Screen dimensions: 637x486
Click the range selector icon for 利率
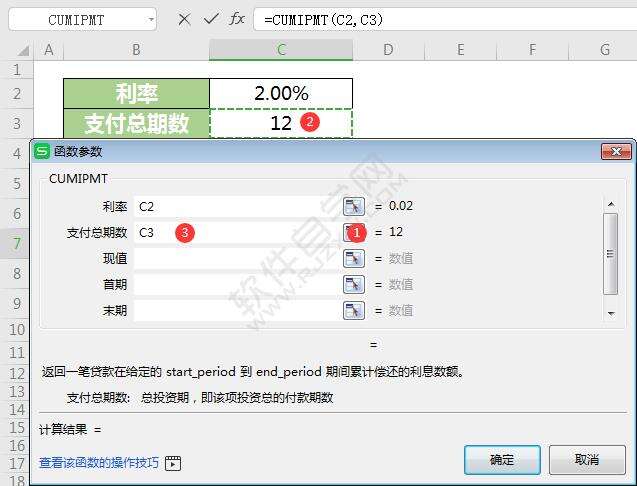pos(353,206)
